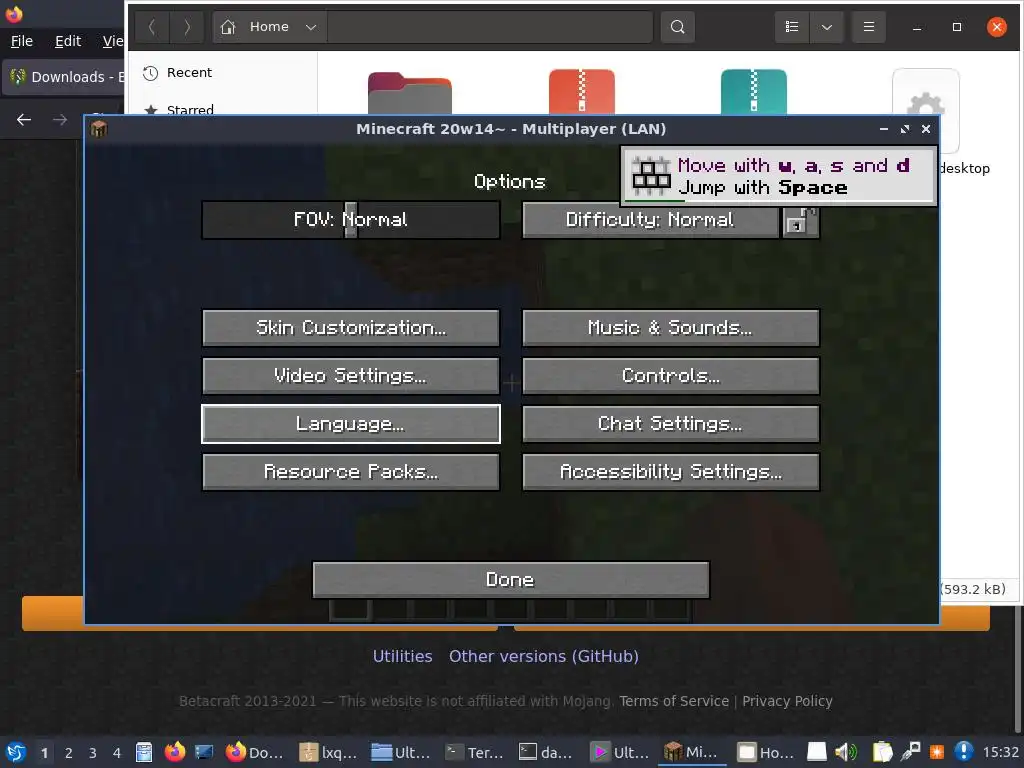1024x768 pixels.
Task: Click the blue notification tray icon
Action: pos(963,752)
